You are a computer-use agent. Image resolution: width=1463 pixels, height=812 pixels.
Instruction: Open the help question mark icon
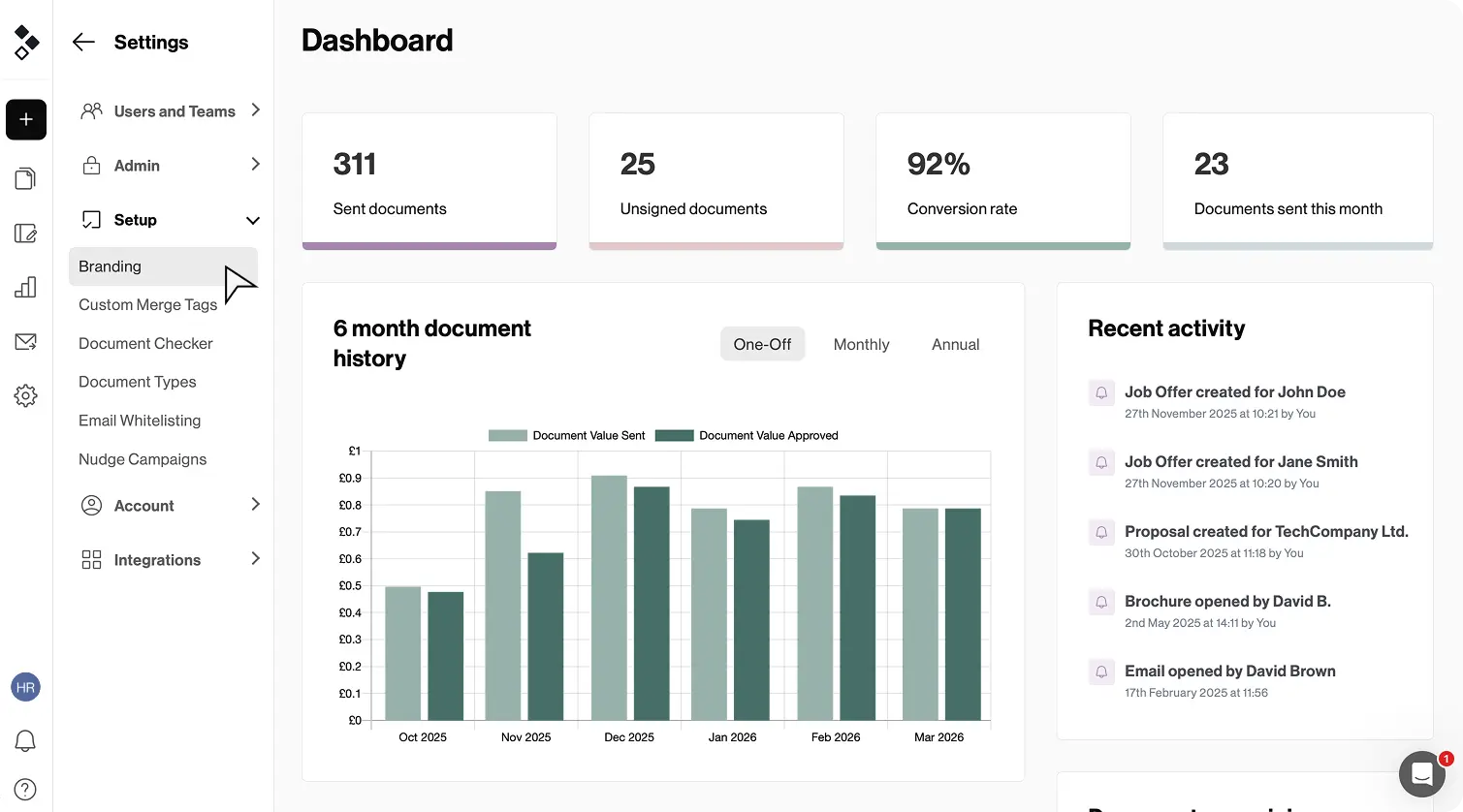(x=26, y=790)
